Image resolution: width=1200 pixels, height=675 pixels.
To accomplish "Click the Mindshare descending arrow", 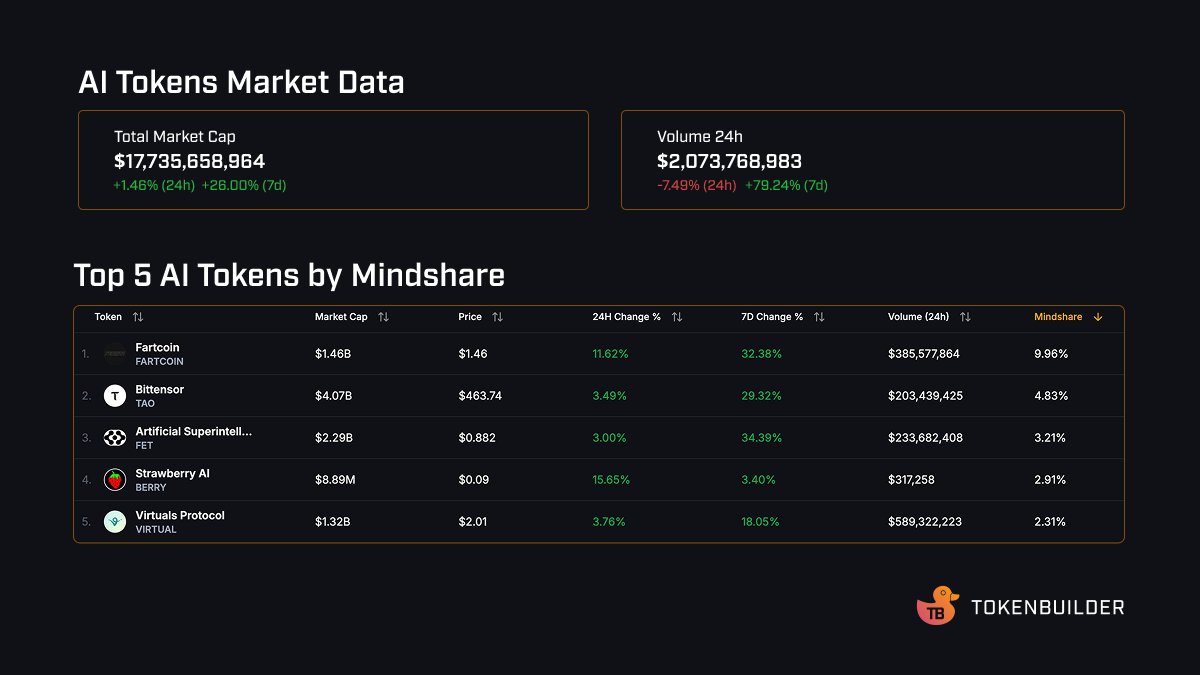I will (1098, 317).
